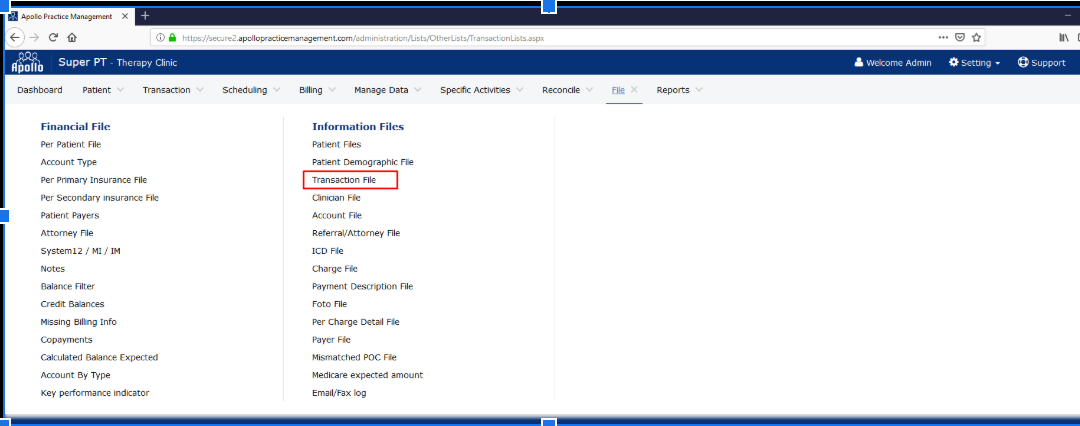This screenshot has height=426, width=1080.
Task: Open the page actions three-dots icon
Action: 942,37
